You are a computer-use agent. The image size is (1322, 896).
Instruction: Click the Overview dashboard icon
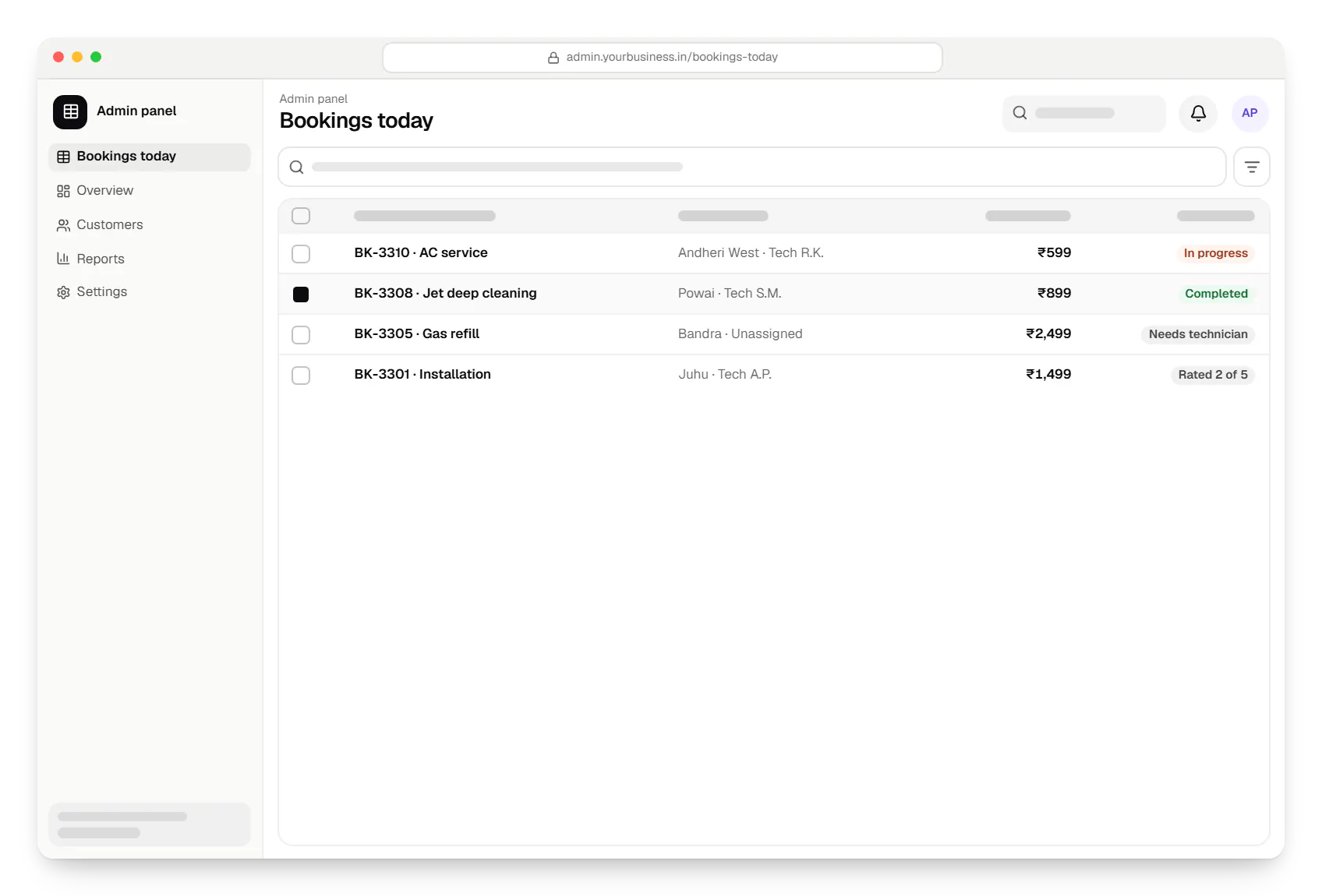pyautogui.click(x=63, y=191)
